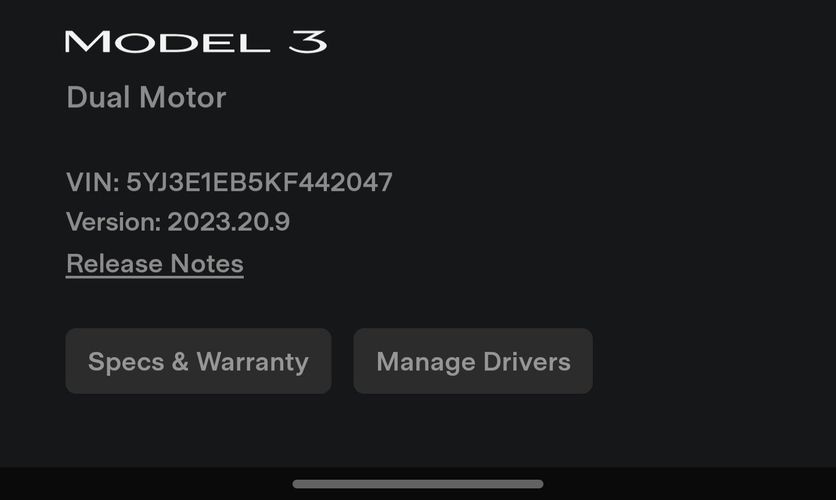836x500 pixels.
Task: Tap the ampersand in Specs & Warranty
Action: point(180,361)
